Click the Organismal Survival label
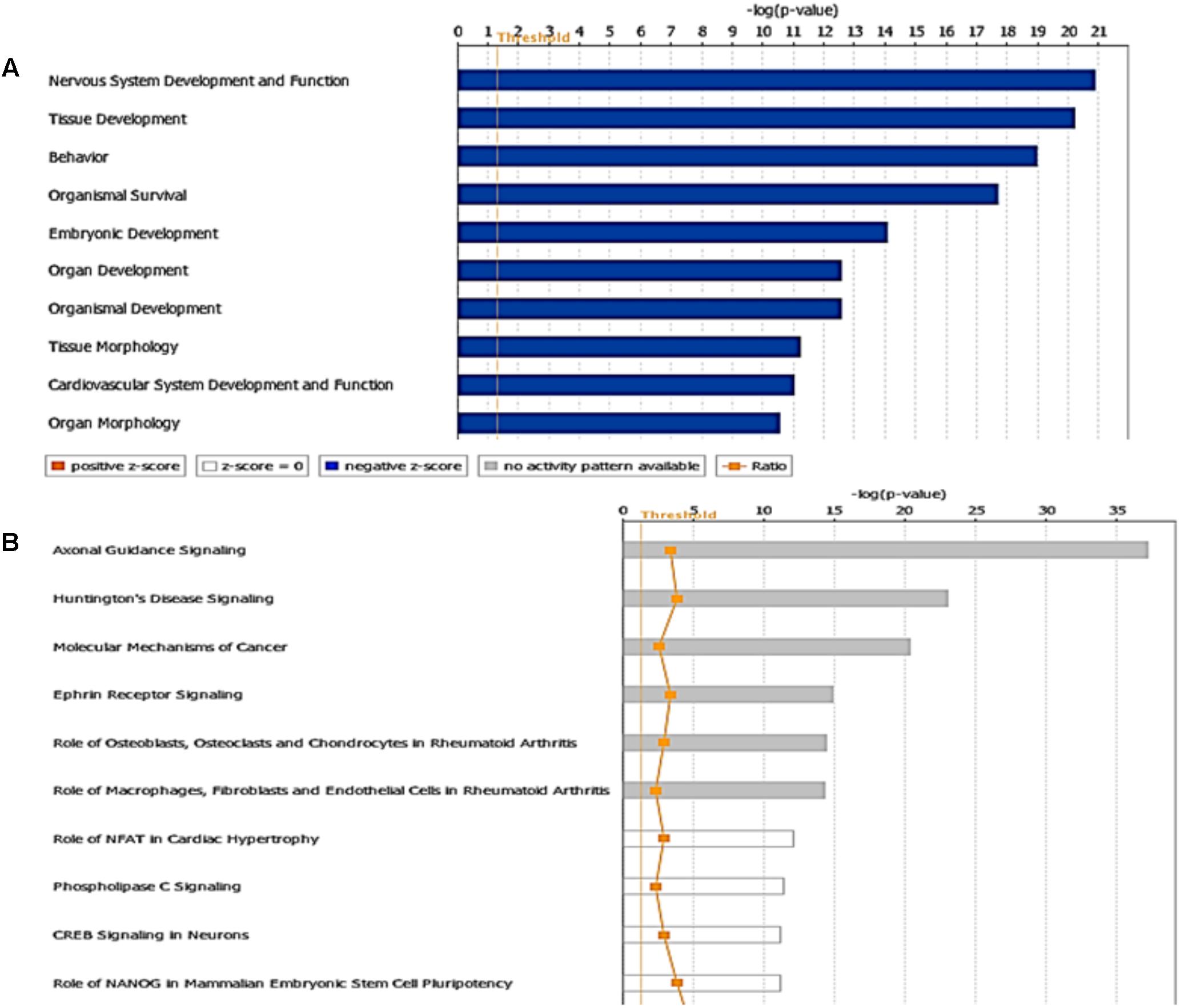Image resolution: width=1180 pixels, height=1008 pixels. [x=118, y=195]
